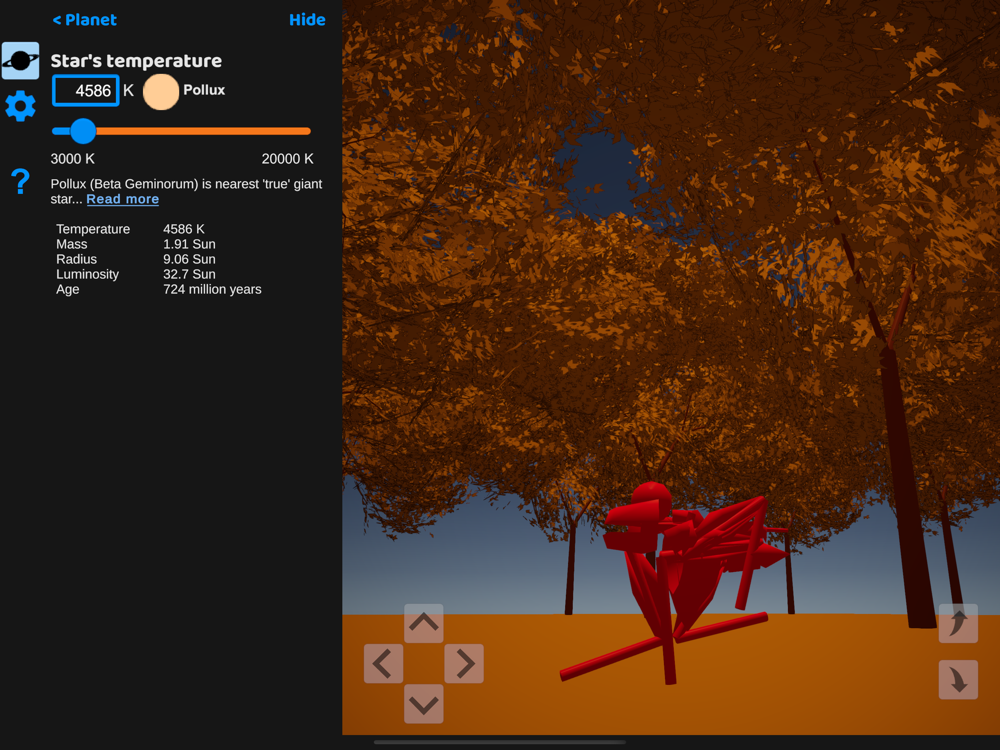The height and width of the screenshot is (750, 1000).
Task: Click the 20000 K end of slider track
Action: (x=308, y=131)
